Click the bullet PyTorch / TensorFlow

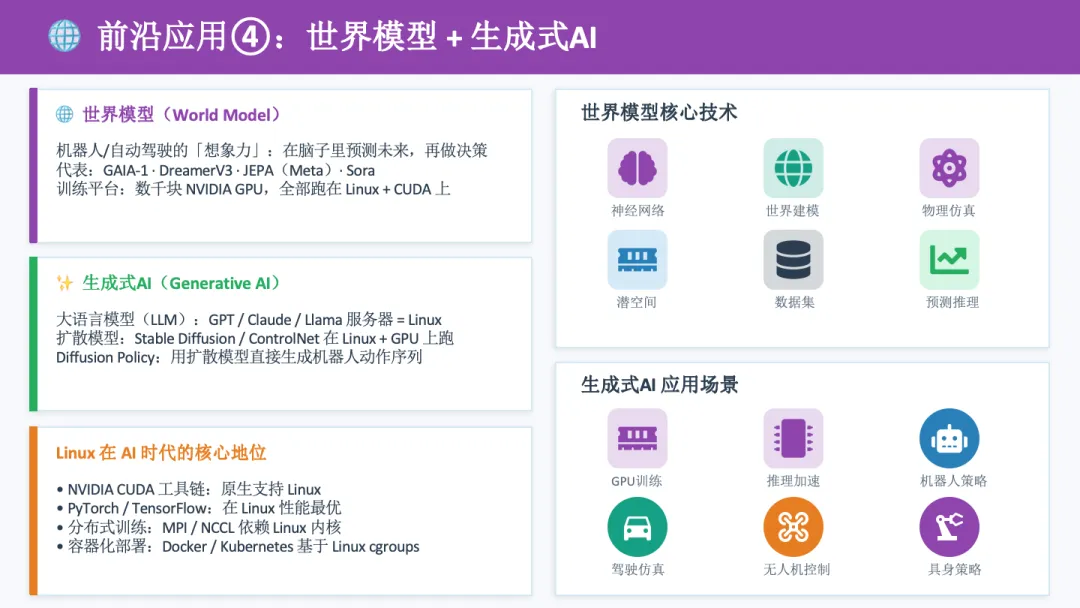click(x=198, y=508)
